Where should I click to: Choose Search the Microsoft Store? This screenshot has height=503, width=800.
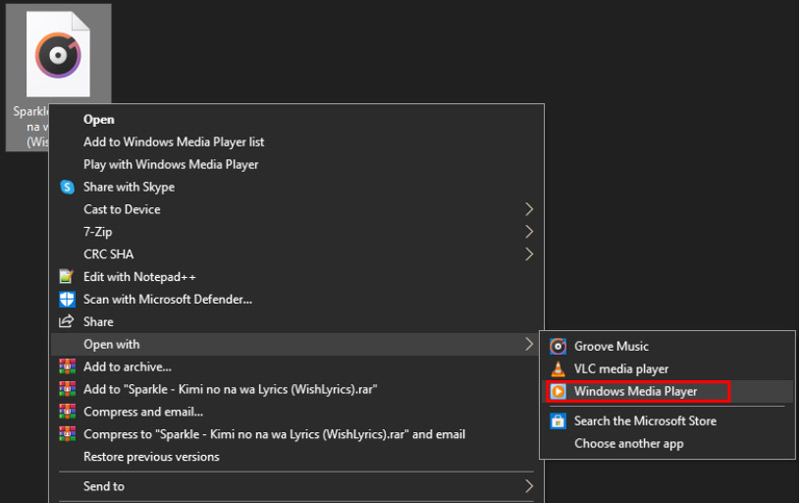[x=667, y=421]
